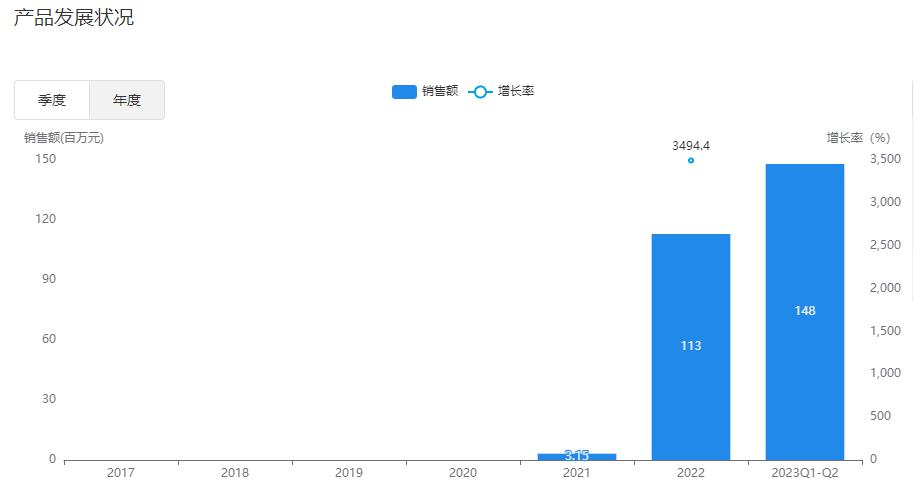Click the 2023Q1-Q2 x-axis label
Screen dimensions: 914x495
pyautogui.click(x=805, y=473)
